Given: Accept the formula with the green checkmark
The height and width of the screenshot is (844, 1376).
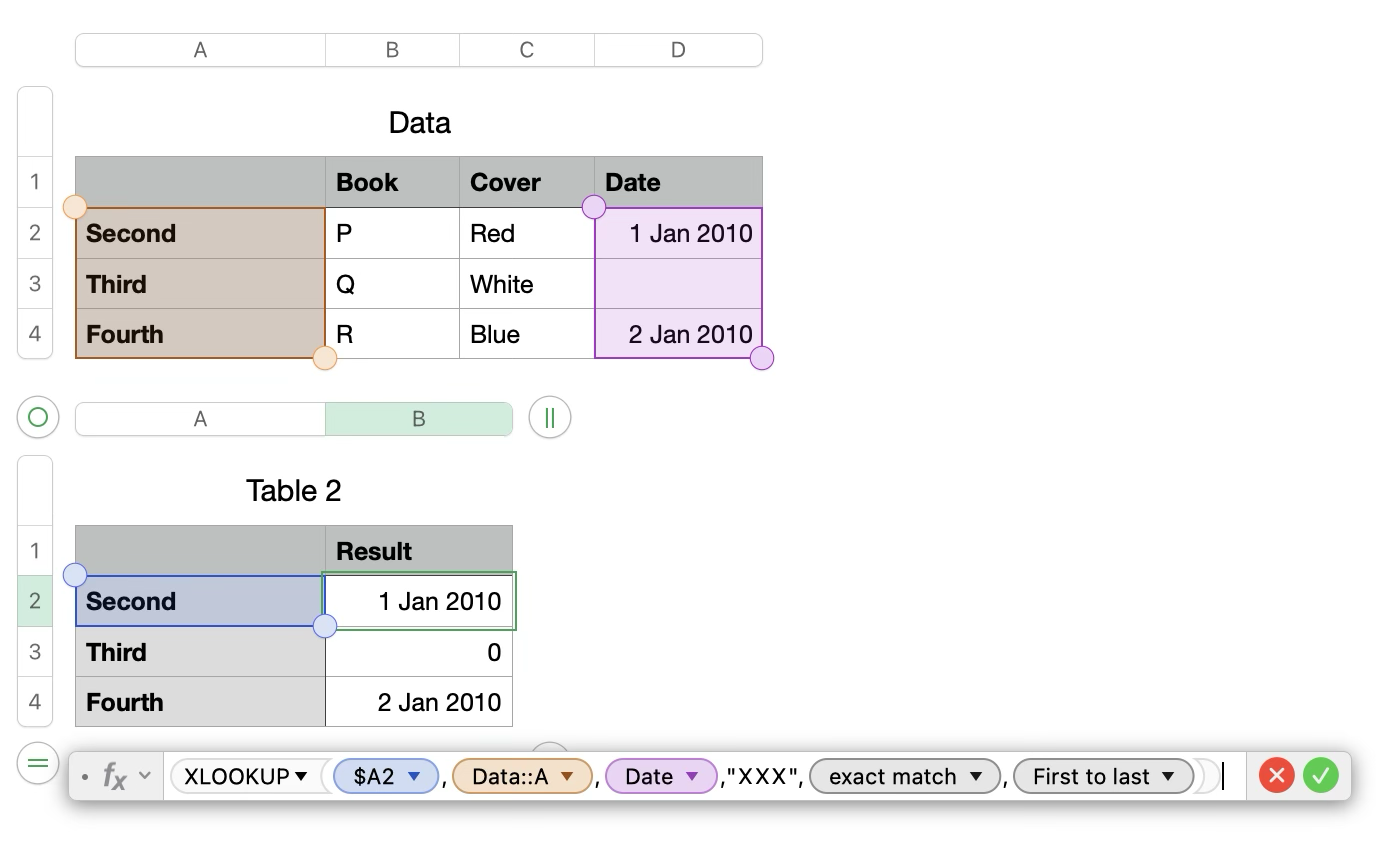Looking at the screenshot, I should [1321, 775].
